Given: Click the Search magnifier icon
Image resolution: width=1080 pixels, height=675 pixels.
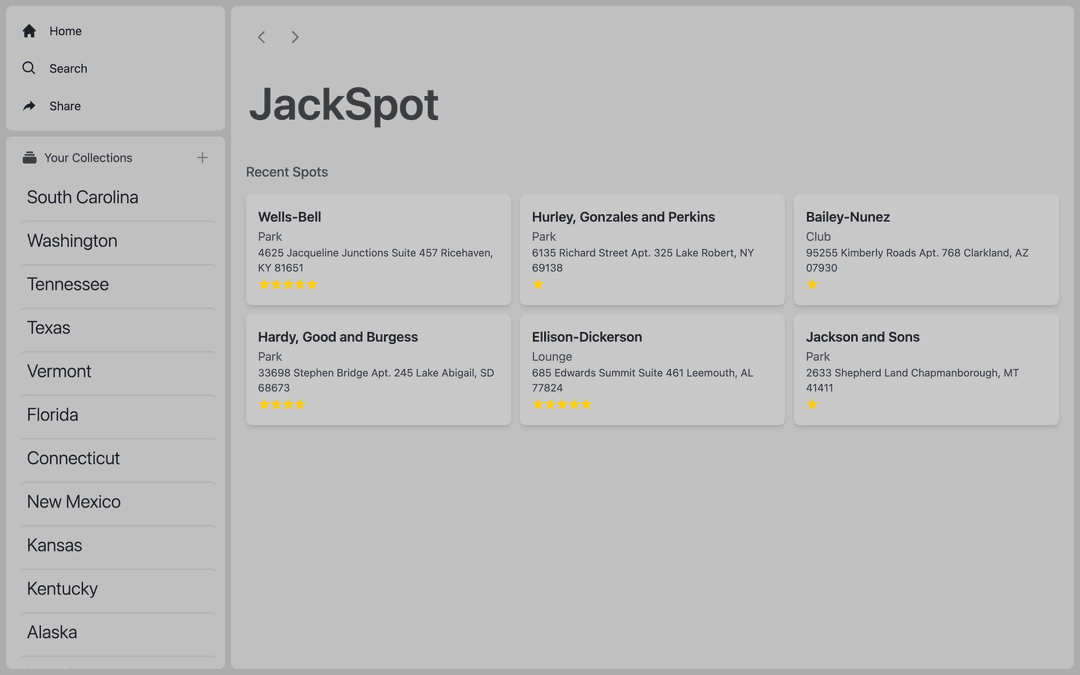Looking at the screenshot, I should [29, 68].
